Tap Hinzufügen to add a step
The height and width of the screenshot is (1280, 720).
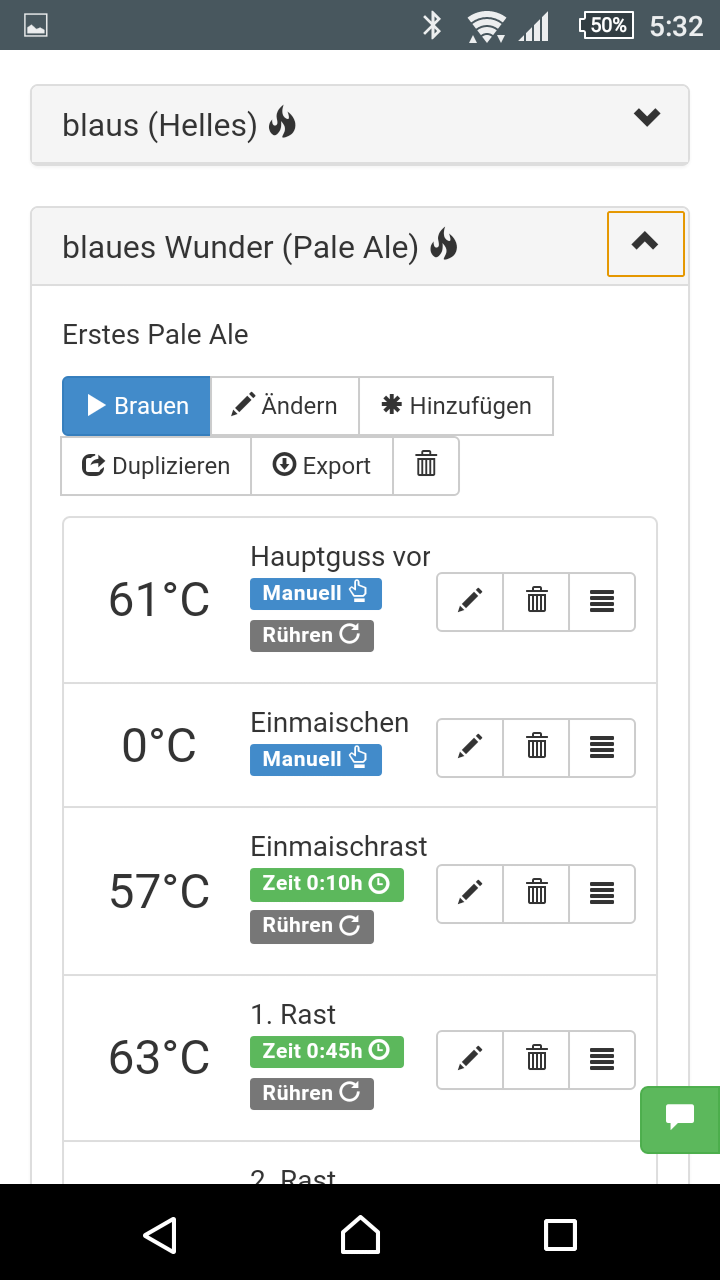click(x=456, y=406)
